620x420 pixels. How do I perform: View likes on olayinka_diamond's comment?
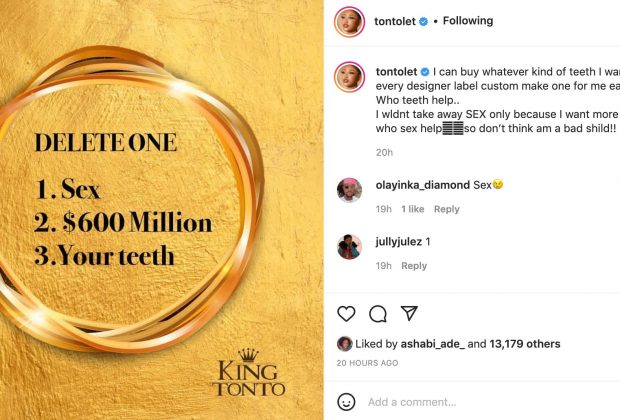[x=413, y=209]
